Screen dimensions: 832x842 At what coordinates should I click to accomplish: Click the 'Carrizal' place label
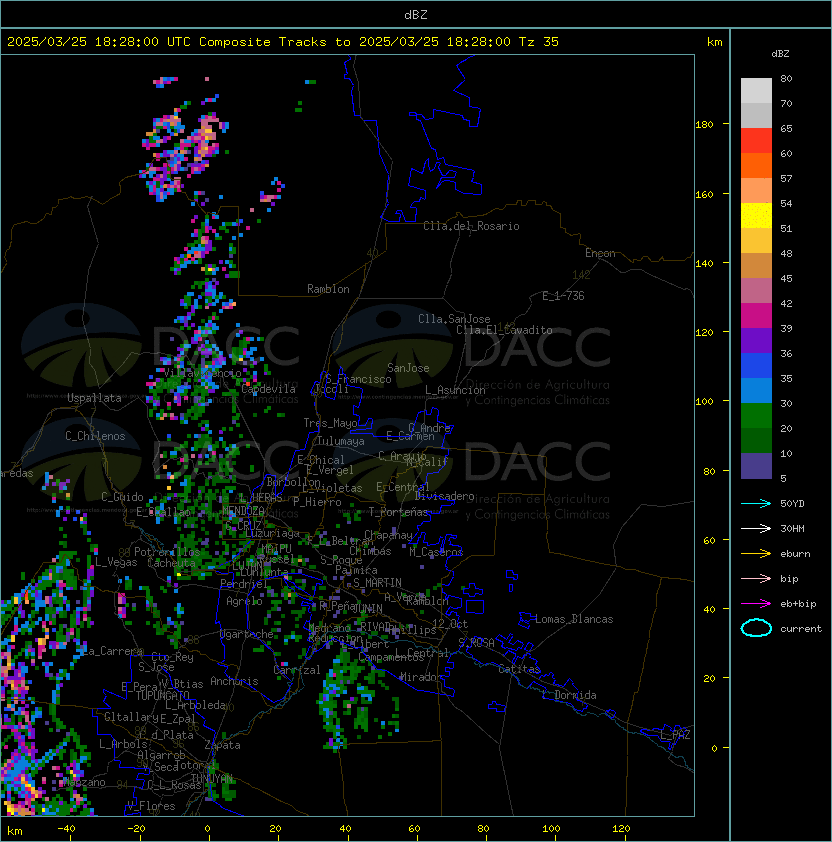tap(296, 670)
